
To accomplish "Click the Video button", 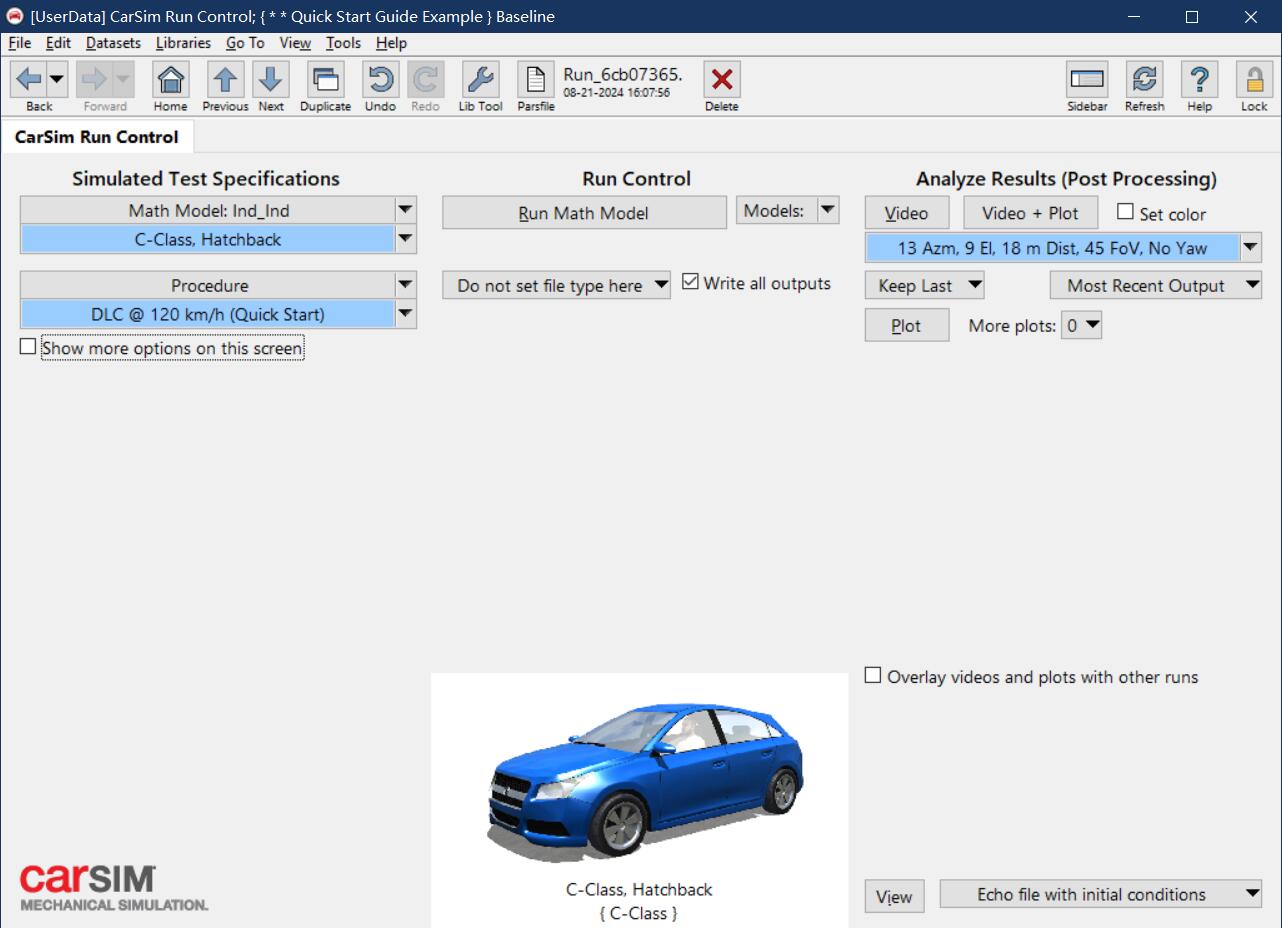I will click(906, 213).
